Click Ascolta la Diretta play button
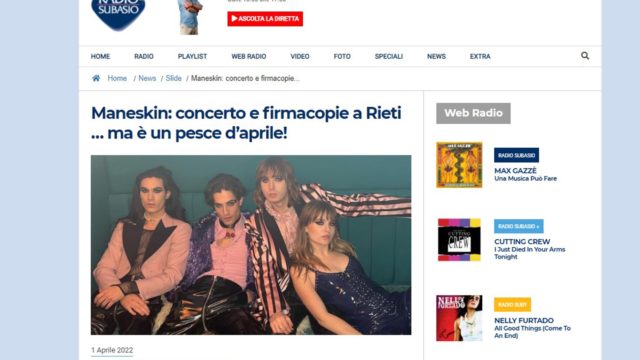 (265, 19)
